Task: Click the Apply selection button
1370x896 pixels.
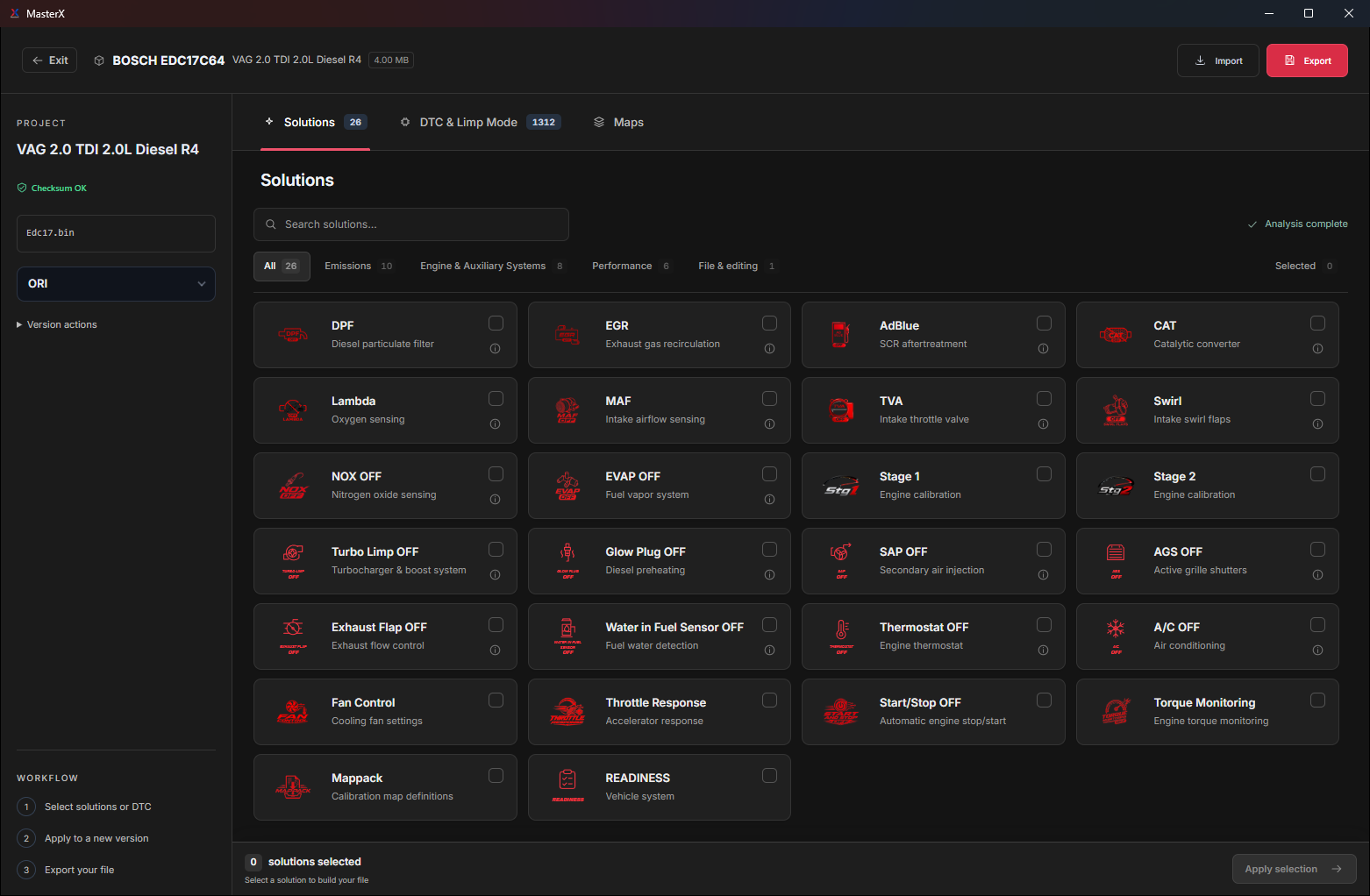Action: pos(1294,869)
